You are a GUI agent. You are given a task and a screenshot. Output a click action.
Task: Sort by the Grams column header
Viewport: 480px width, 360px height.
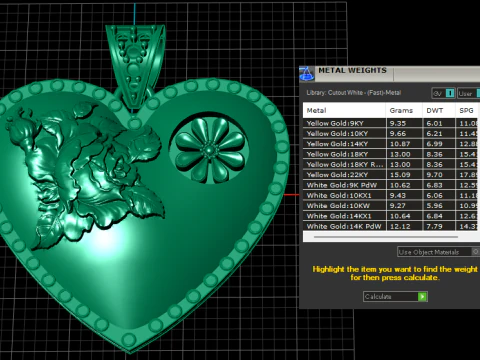click(404, 110)
